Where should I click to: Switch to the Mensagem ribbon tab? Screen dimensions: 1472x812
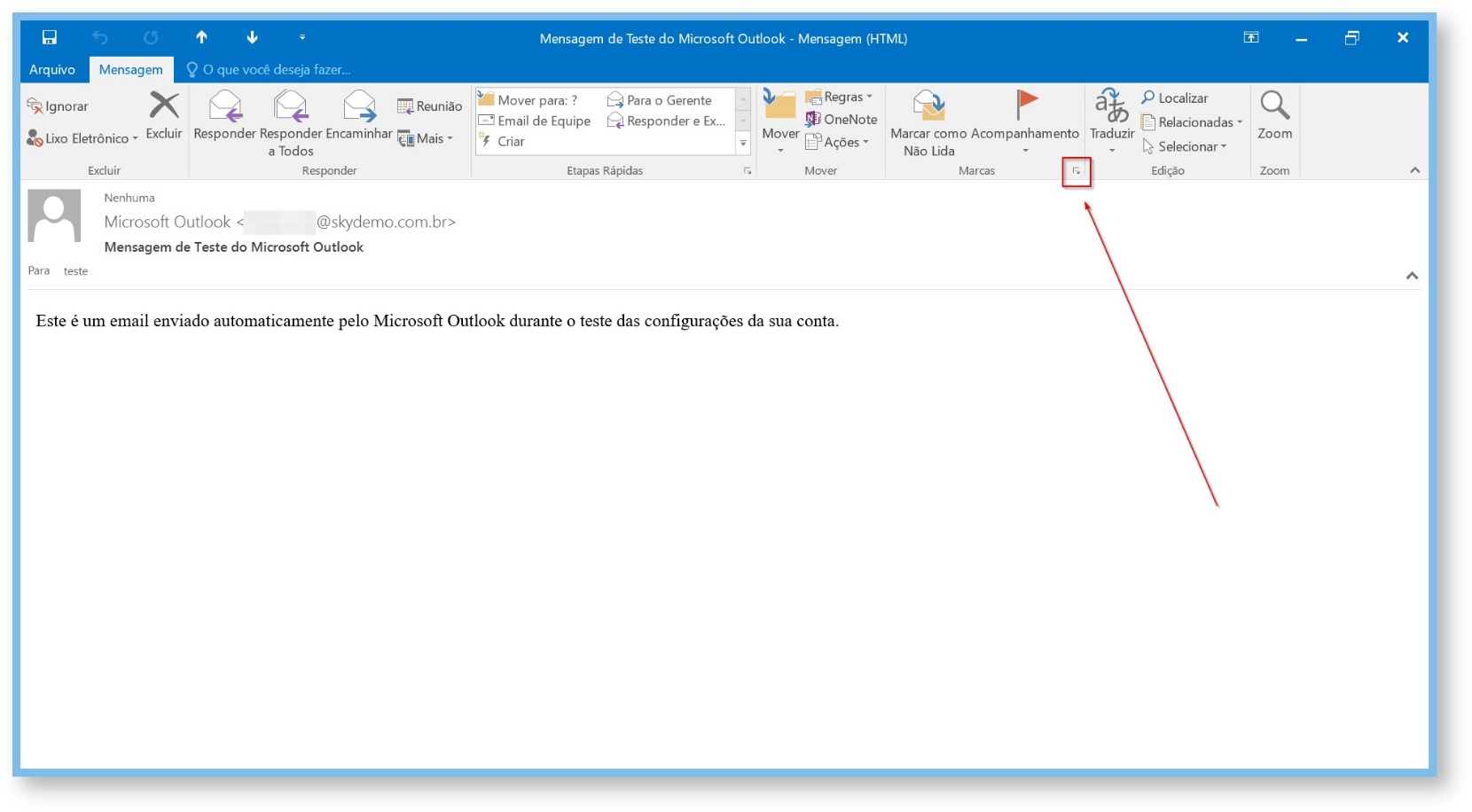pyautogui.click(x=130, y=69)
